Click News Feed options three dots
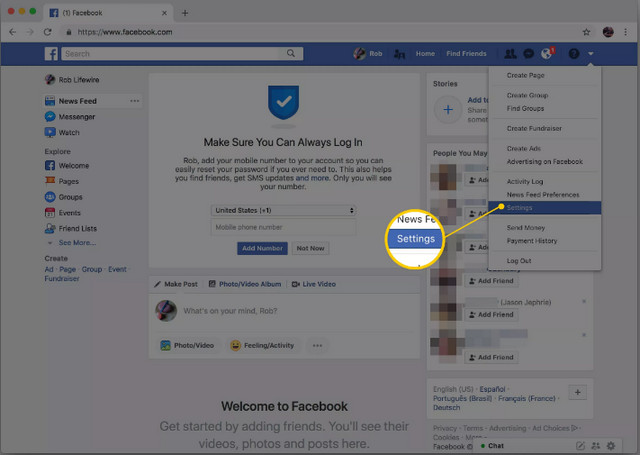This screenshot has height=455, width=640. coord(135,101)
